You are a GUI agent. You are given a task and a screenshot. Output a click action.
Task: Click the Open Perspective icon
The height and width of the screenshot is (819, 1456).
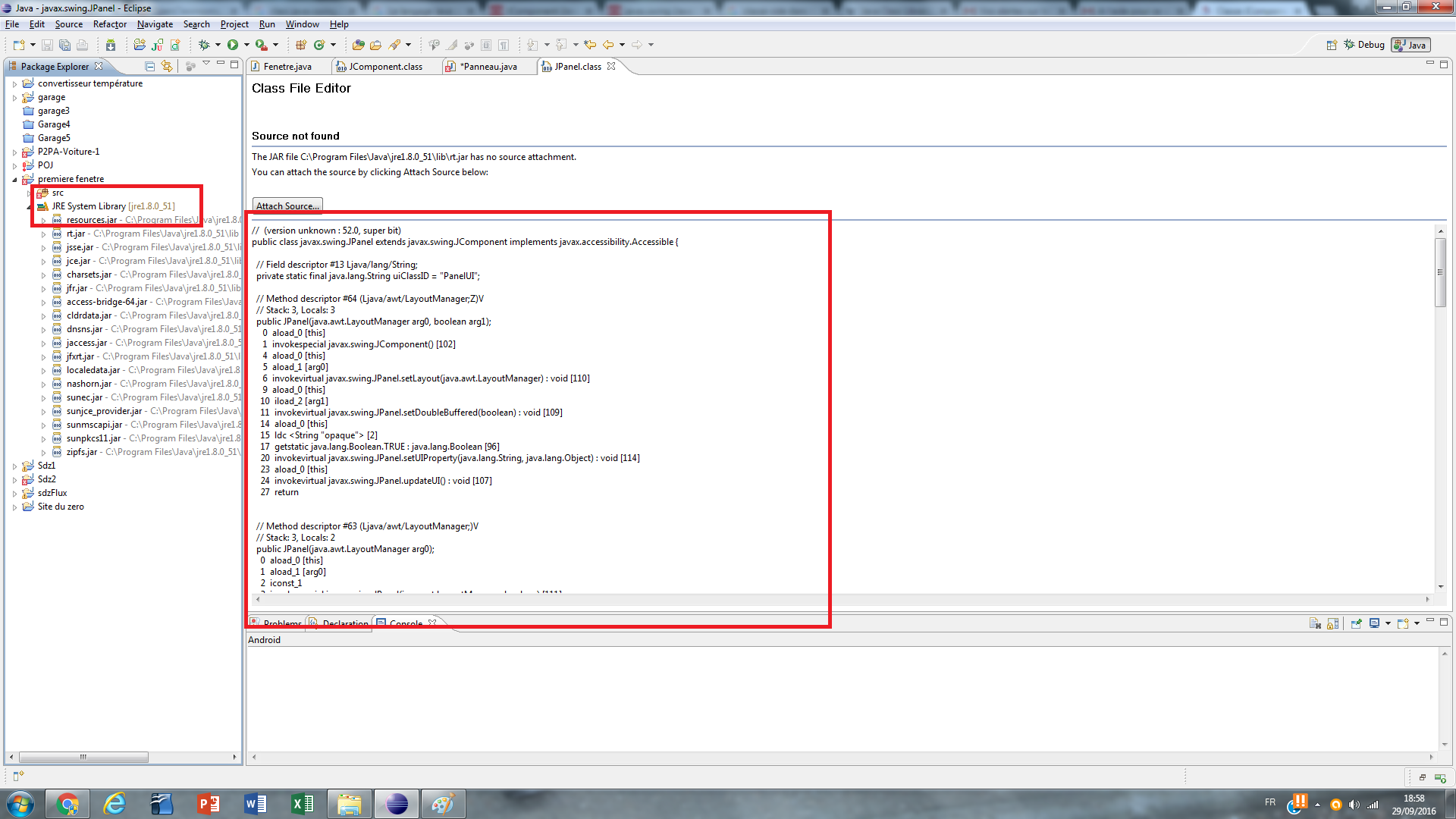click(x=1332, y=45)
